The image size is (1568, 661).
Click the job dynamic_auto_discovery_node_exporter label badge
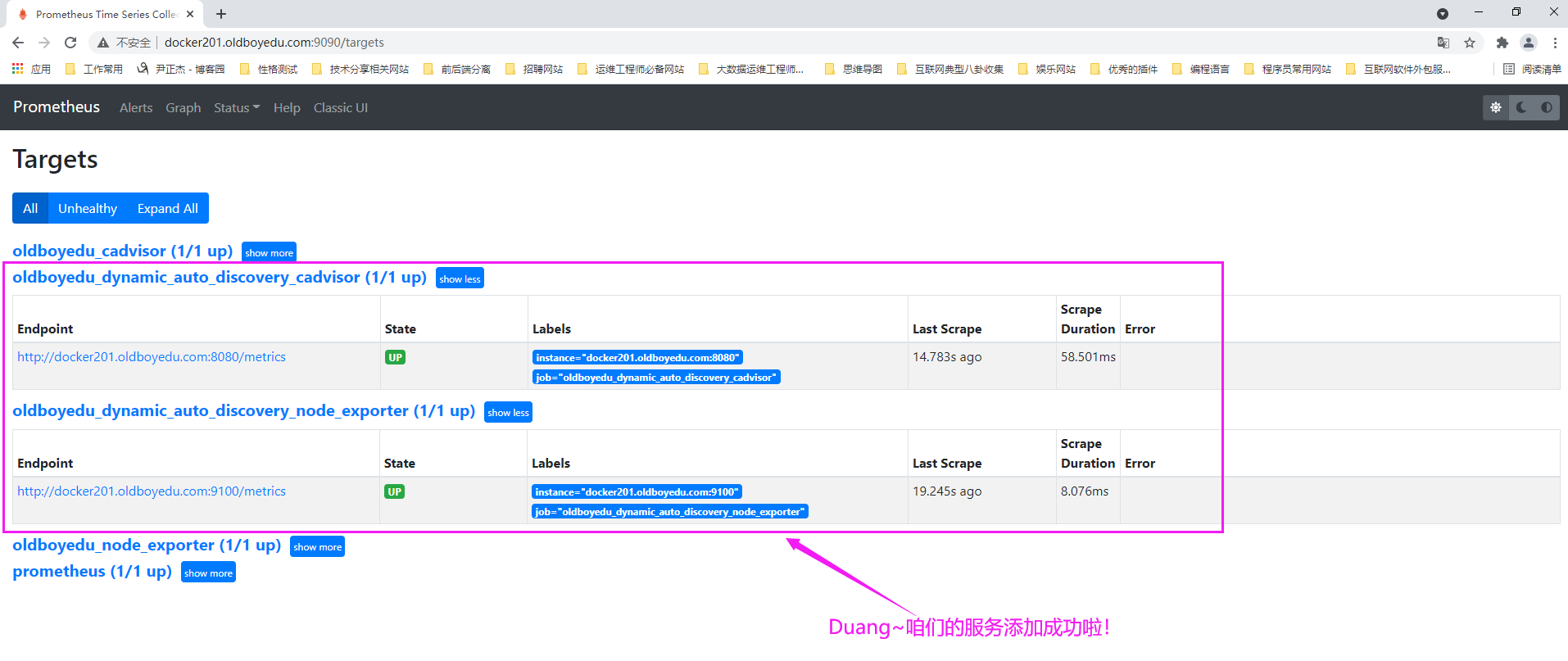point(670,511)
